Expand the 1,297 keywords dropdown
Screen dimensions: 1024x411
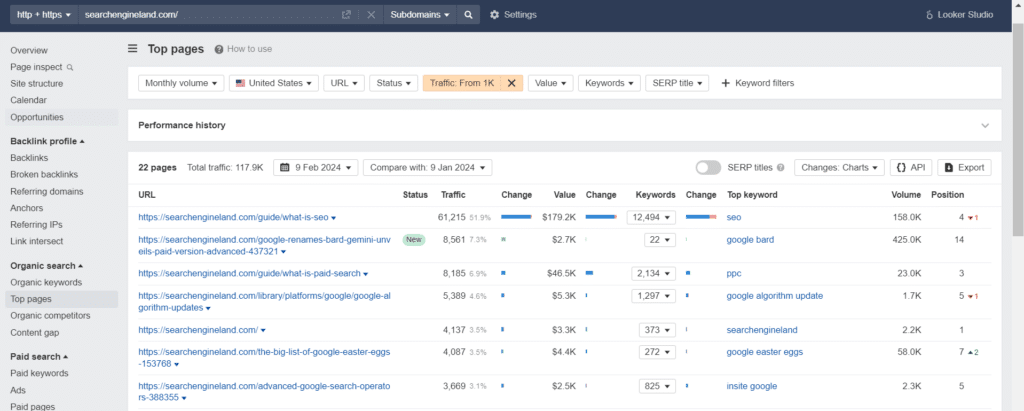pyautogui.click(x=653, y=296)
